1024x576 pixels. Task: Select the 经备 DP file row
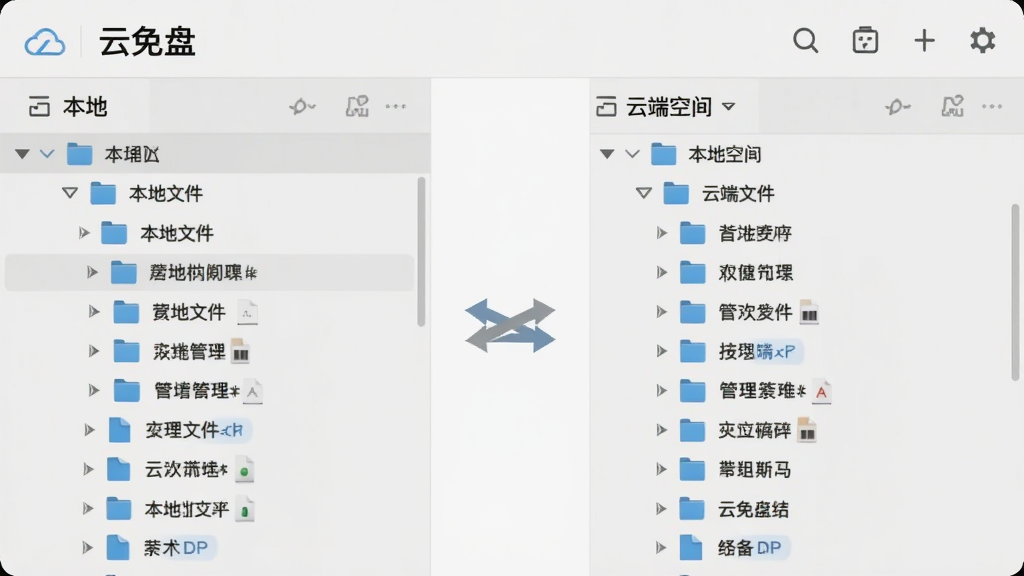(807, 548)
